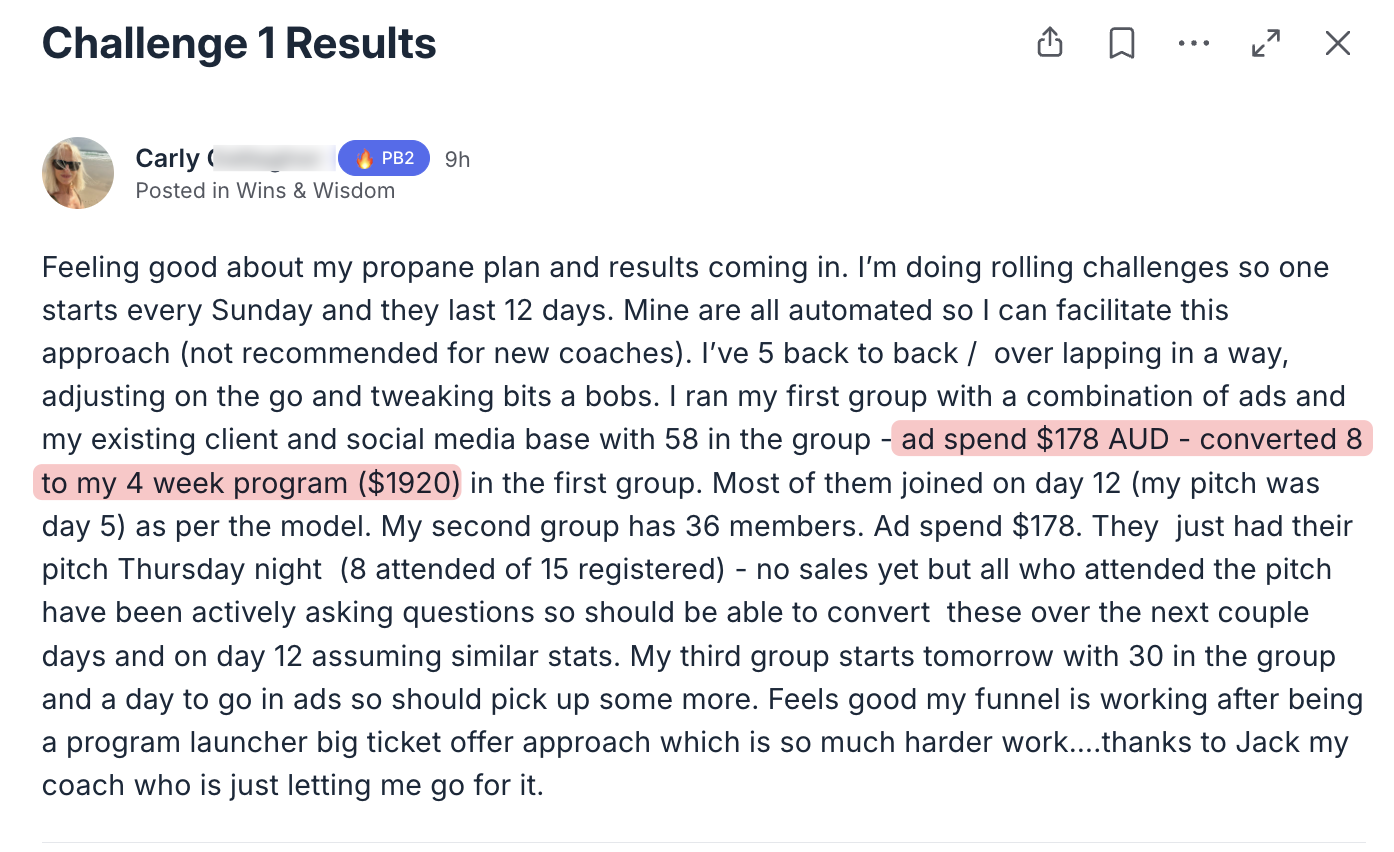Image resolution: width=1394 pixels, height=852 pixels.
Task: Go to the Wins & Wisdom category
Action: click(x=315, y=191)
